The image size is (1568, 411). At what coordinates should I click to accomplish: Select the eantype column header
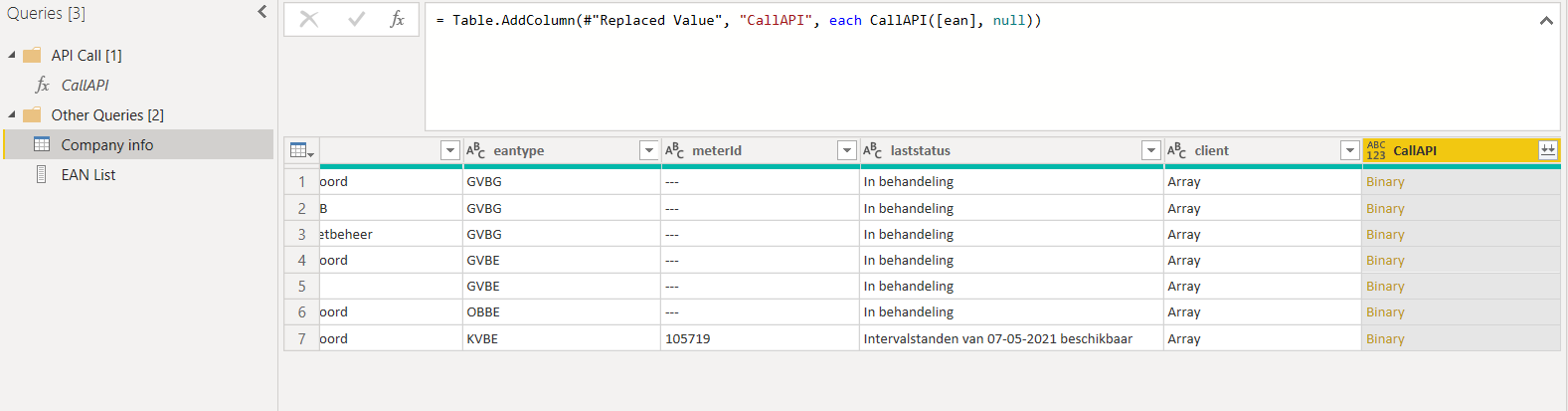(x=562, y=150)
